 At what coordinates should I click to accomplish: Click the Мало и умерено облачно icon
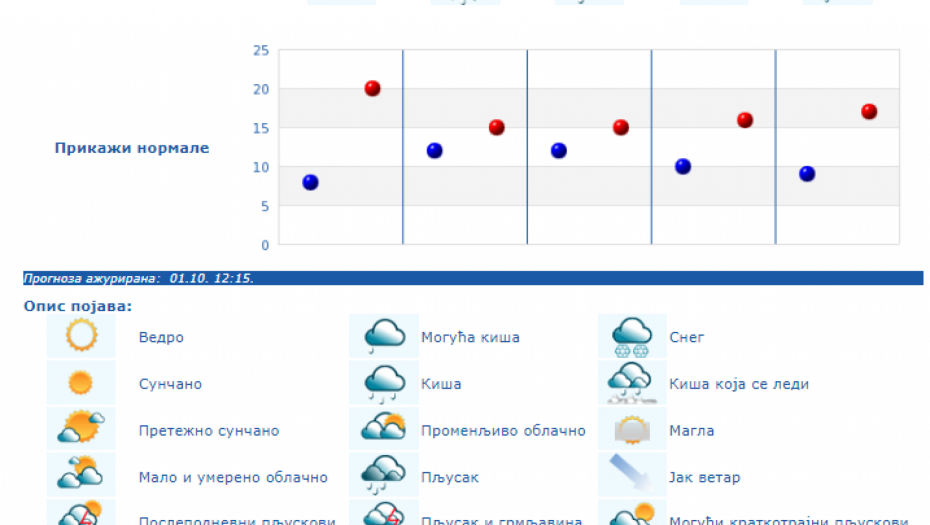[x=81, y=476]
